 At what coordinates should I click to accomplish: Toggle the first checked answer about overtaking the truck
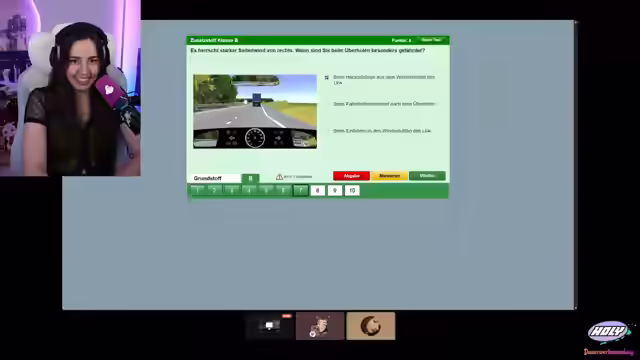[x=327, y=78]
